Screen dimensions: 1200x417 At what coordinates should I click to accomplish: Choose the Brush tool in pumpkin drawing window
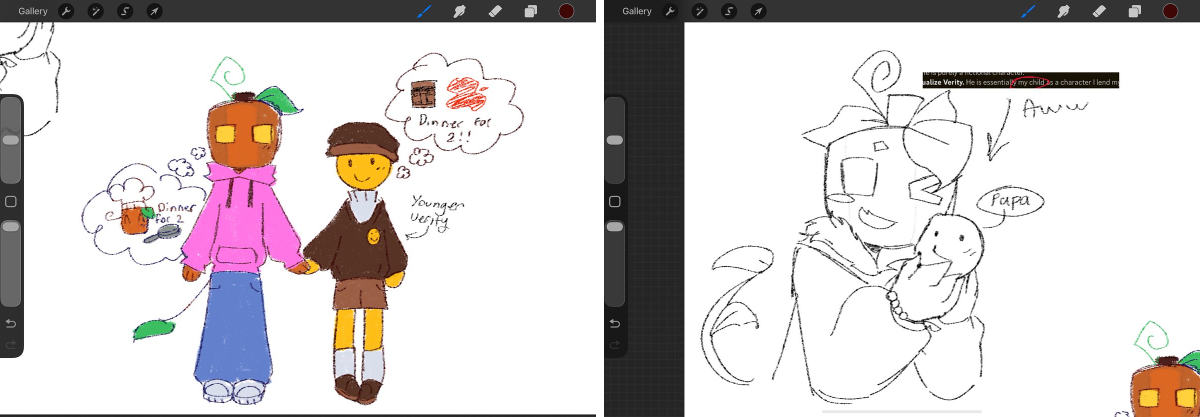(426, 11)
